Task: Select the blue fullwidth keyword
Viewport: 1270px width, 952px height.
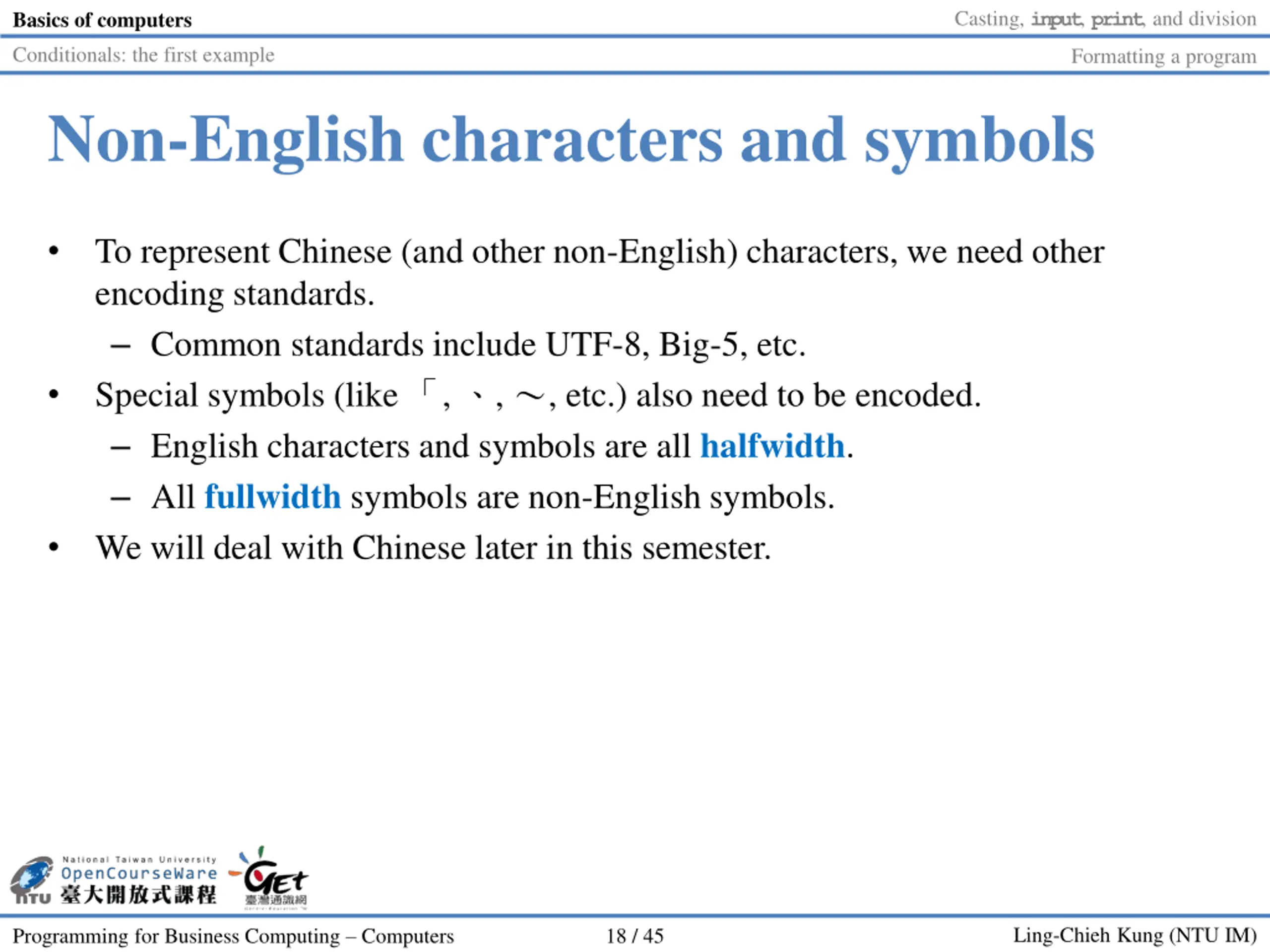Action: [x=273, y=496]
